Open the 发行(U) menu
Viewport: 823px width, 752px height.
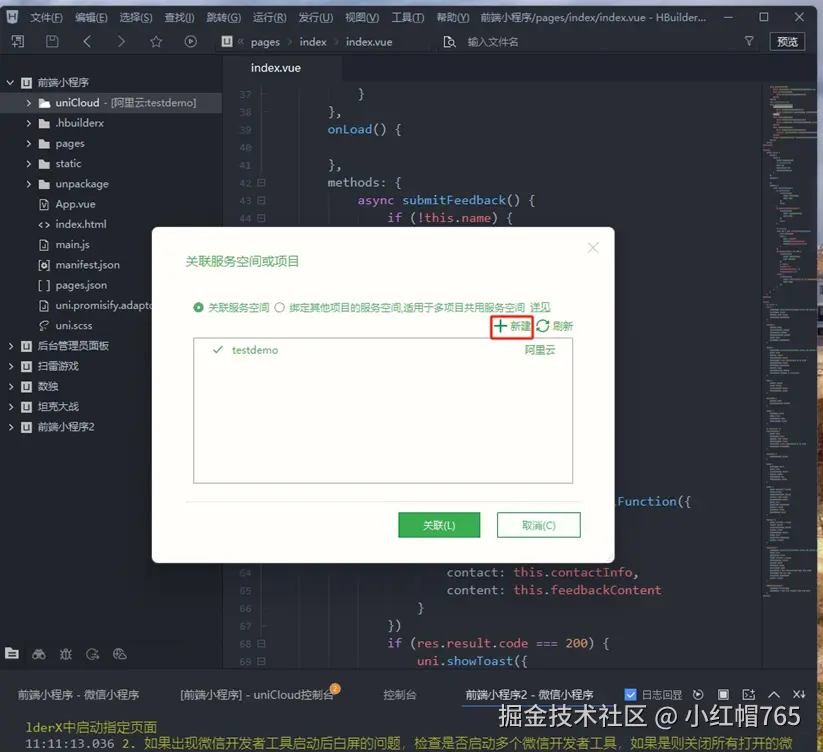(316, 17)
